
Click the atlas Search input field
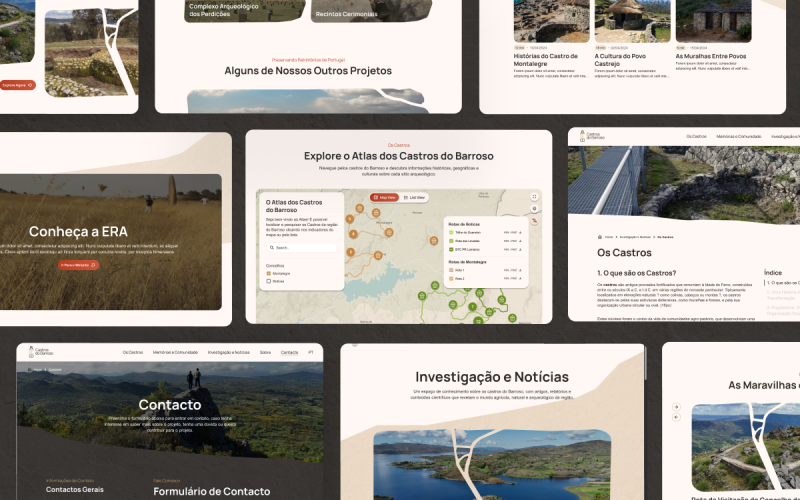tap(302, 247)
